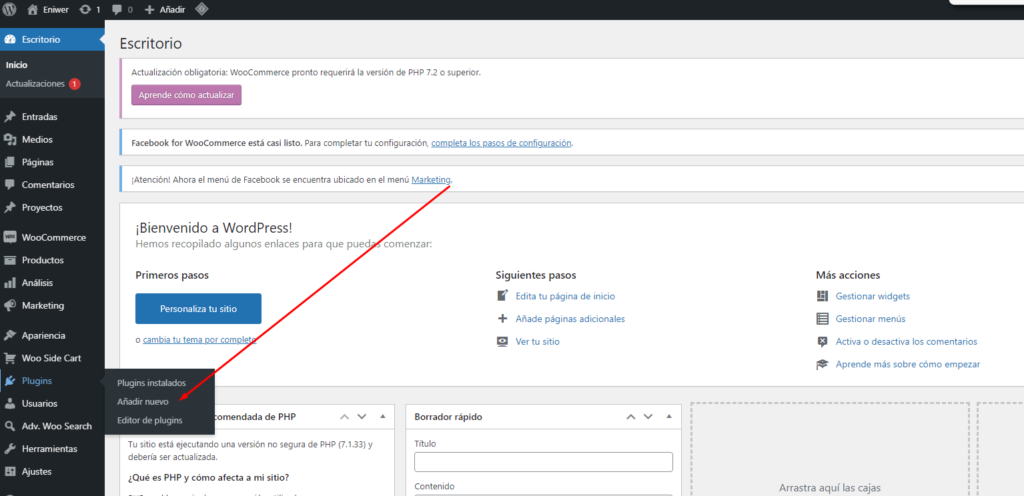This screenshot has width=1024, height=496.
Task: Open Gestionar menús link
Action: [871, 318]
